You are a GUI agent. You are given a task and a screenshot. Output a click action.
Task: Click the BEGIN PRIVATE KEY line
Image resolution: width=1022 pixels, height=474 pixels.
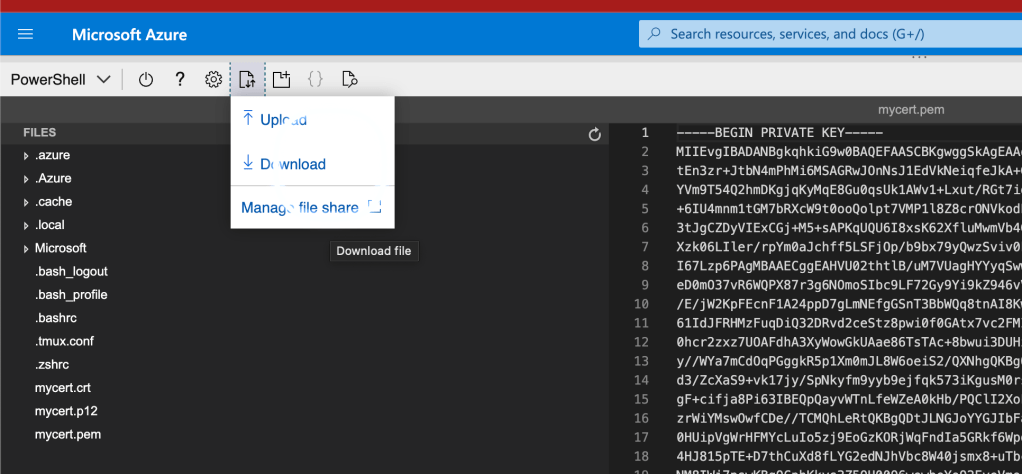780,133
